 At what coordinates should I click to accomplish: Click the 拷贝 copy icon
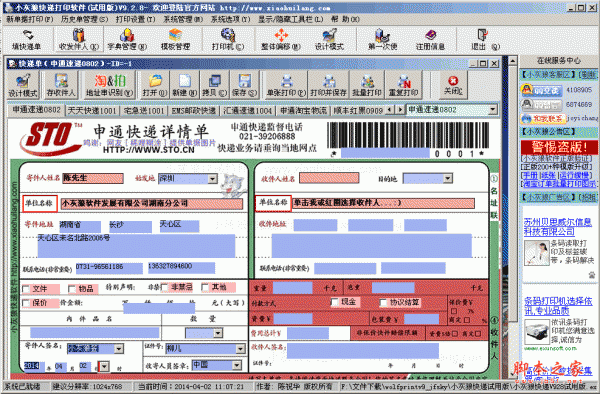click(214, 85)
